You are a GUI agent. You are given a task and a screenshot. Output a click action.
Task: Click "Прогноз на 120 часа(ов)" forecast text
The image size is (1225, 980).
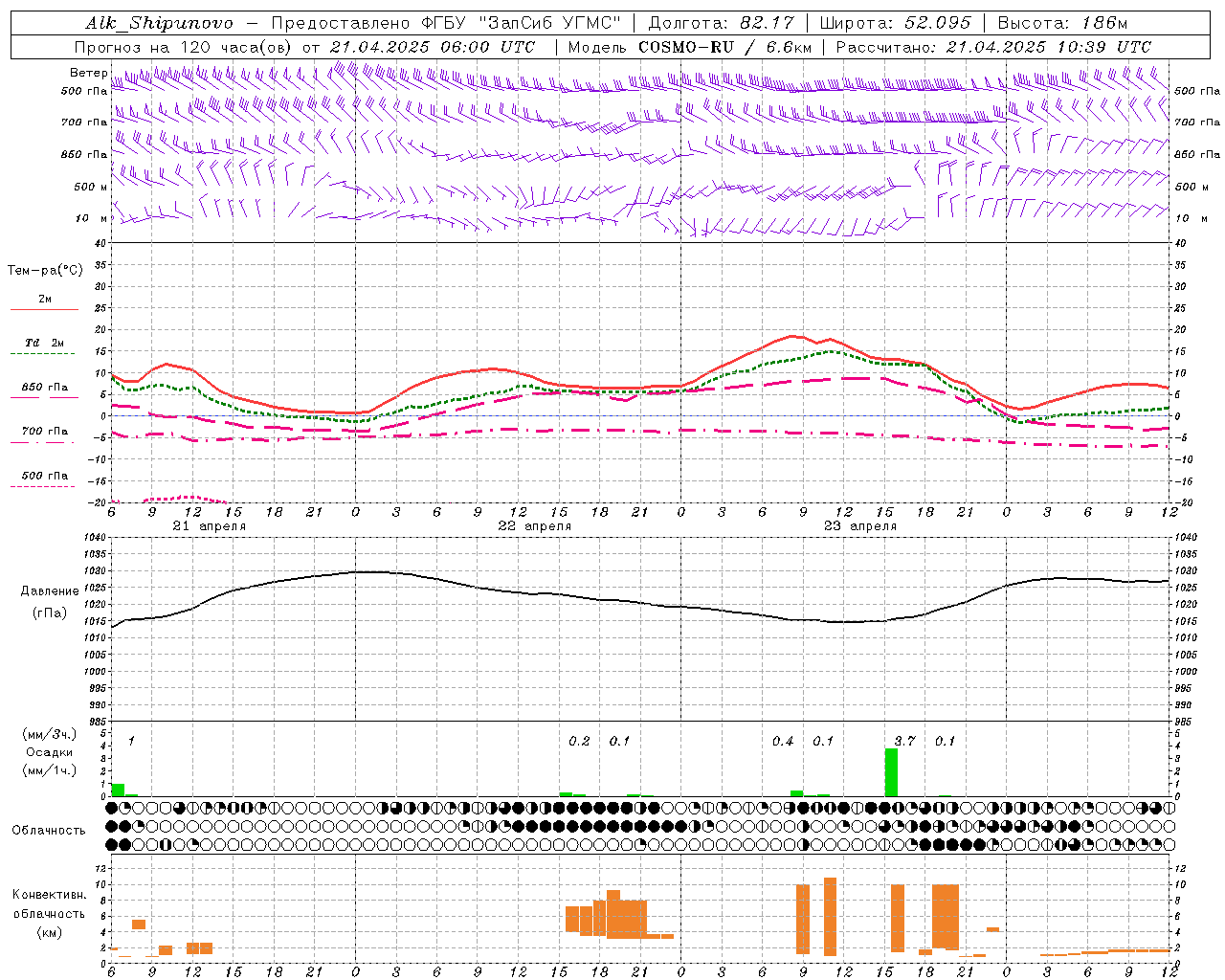[x=185, y=47]
